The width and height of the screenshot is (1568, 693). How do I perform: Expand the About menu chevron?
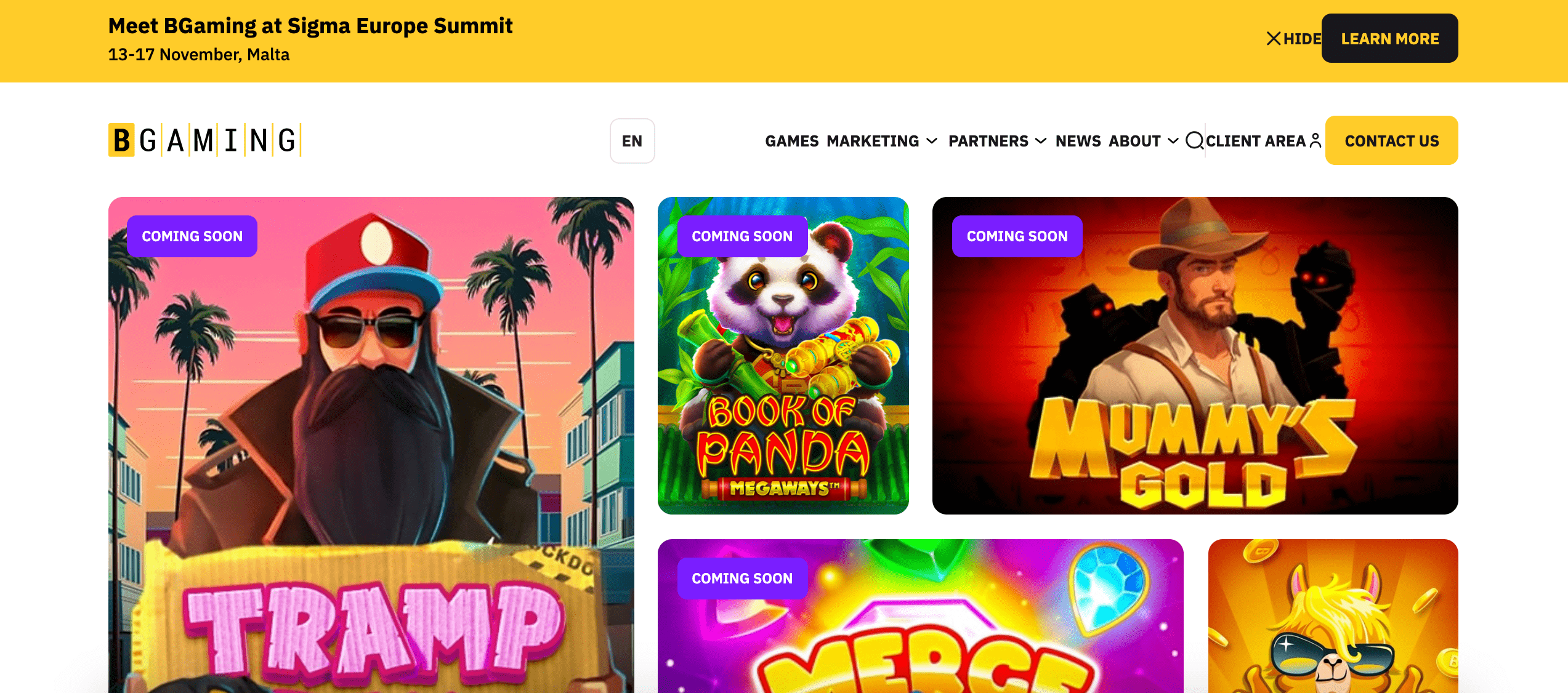[x=1173, y=141]
